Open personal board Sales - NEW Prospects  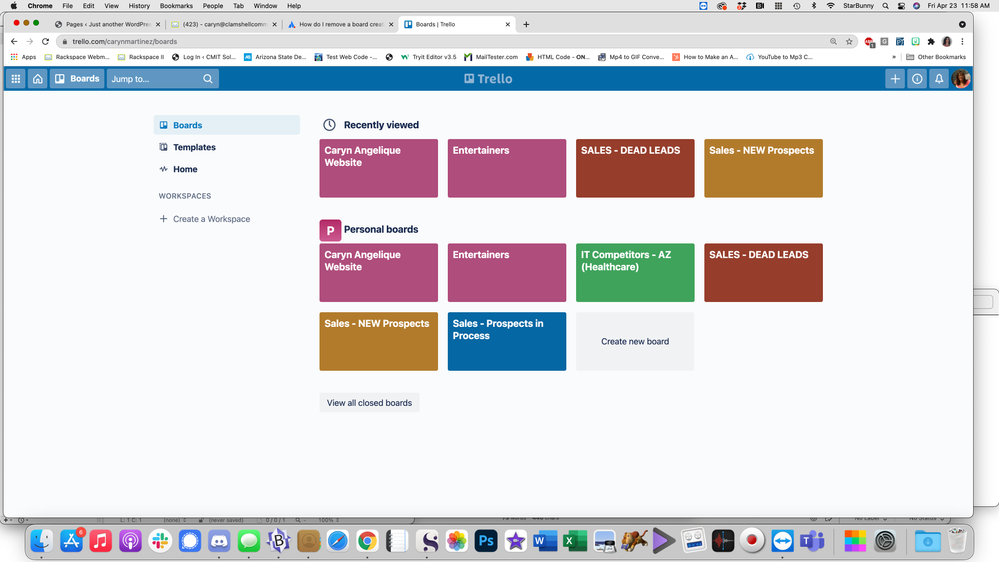pos(378,342)
